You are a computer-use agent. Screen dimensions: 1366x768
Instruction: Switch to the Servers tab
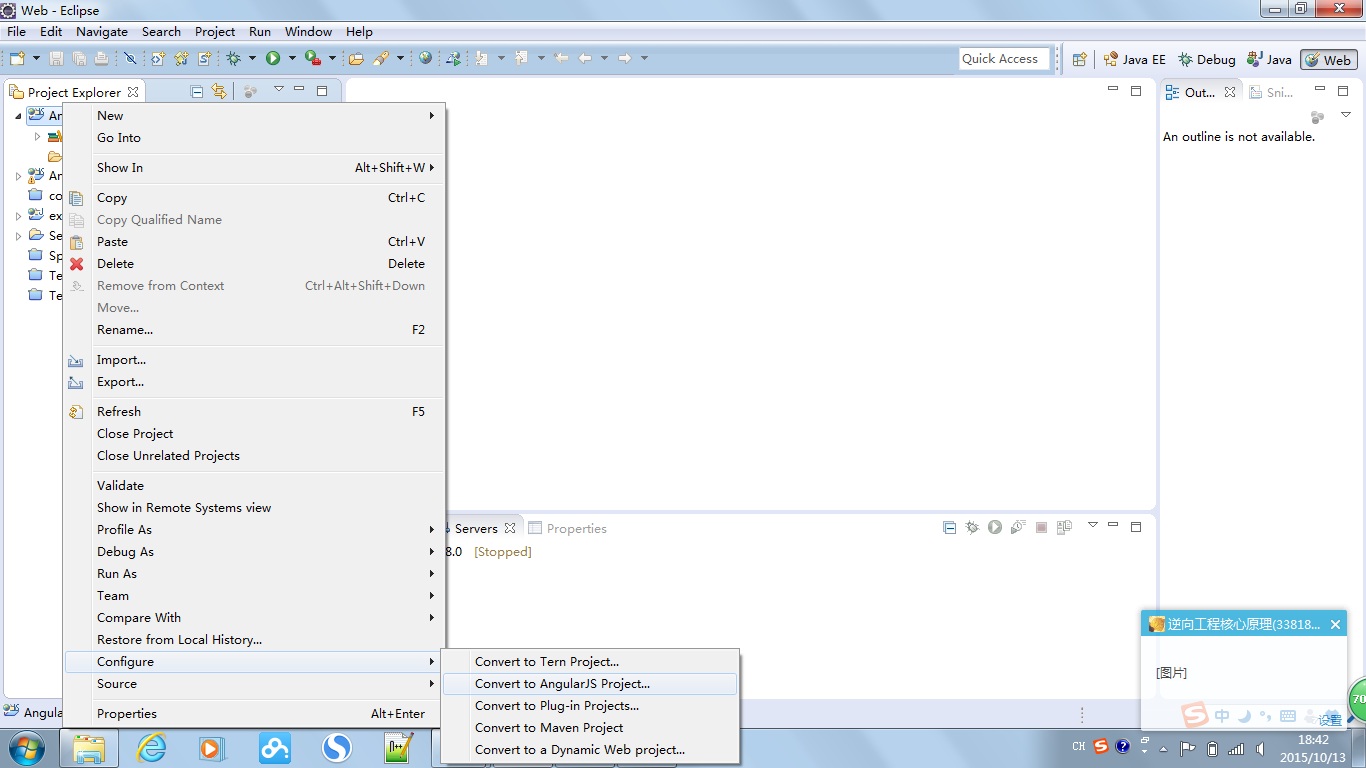tap(476, 528)
